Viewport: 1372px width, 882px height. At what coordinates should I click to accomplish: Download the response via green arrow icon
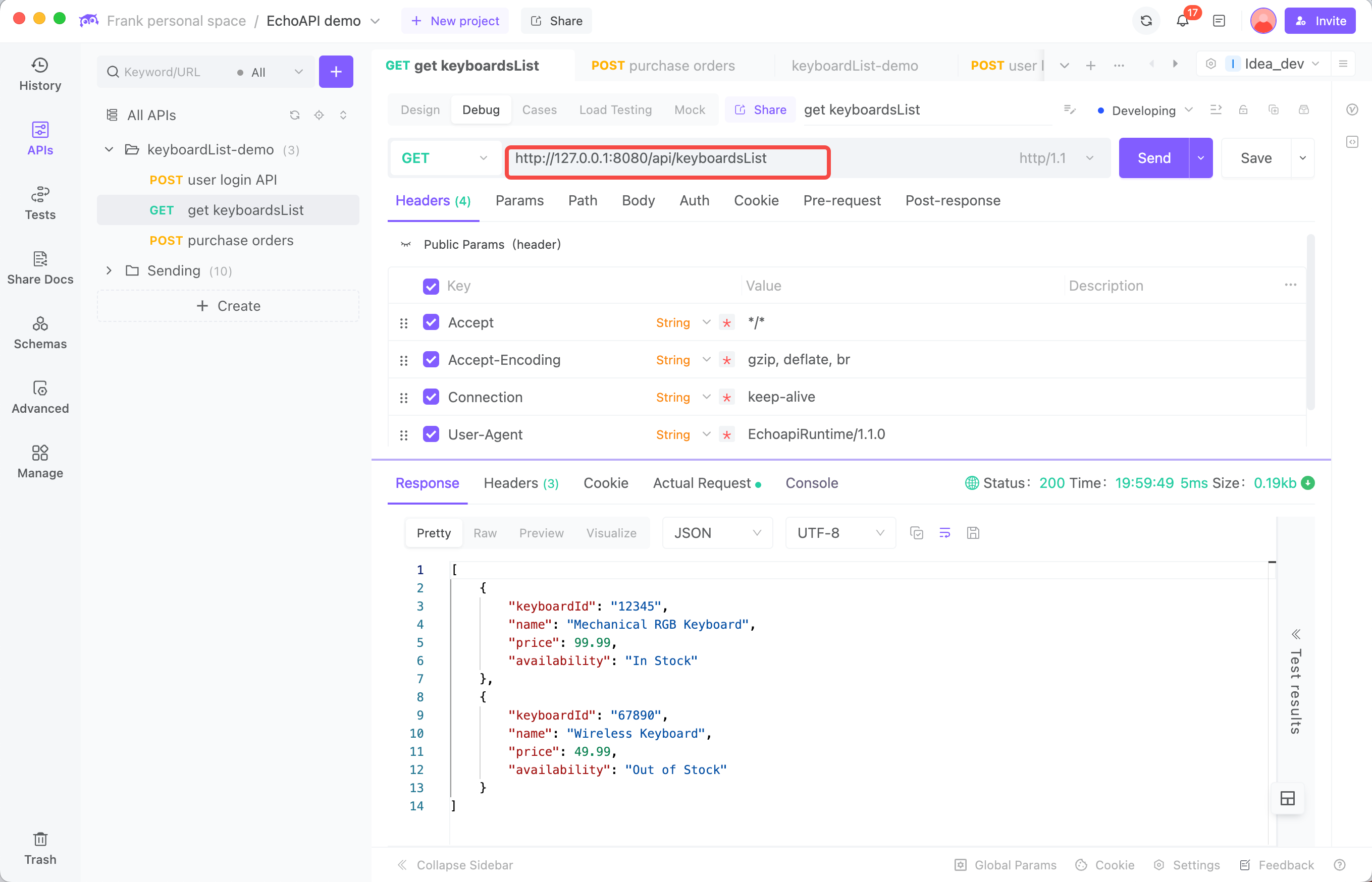click(x=1308, y=483)
